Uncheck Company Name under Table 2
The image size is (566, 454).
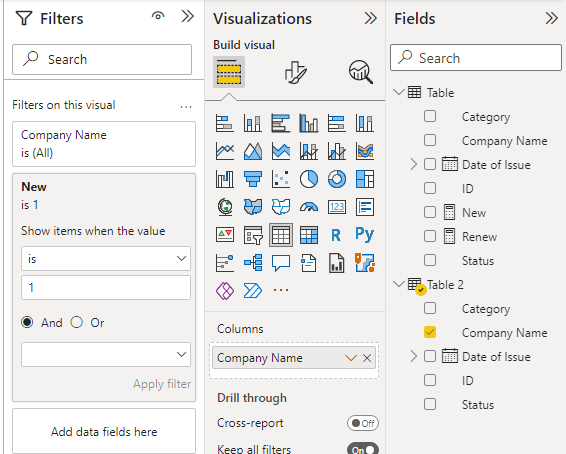430,332
